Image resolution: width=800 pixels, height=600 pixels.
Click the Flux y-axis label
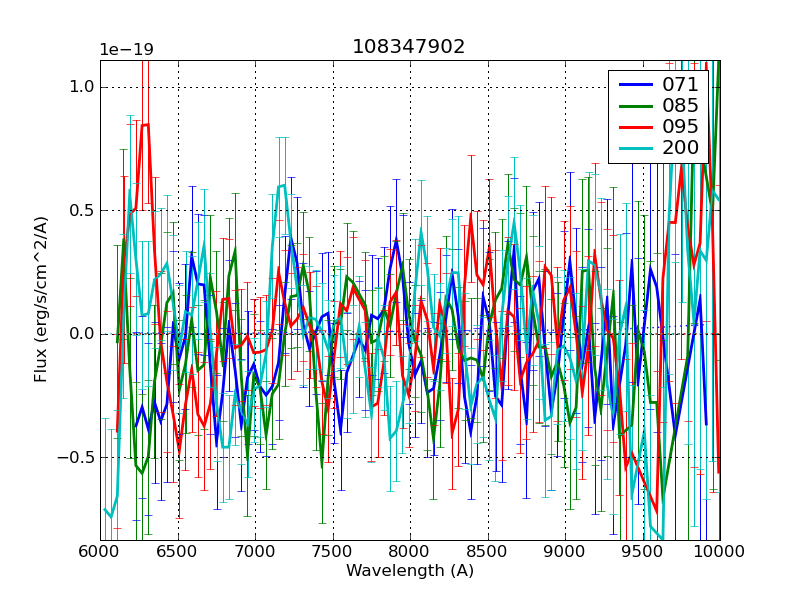point(41,300)
